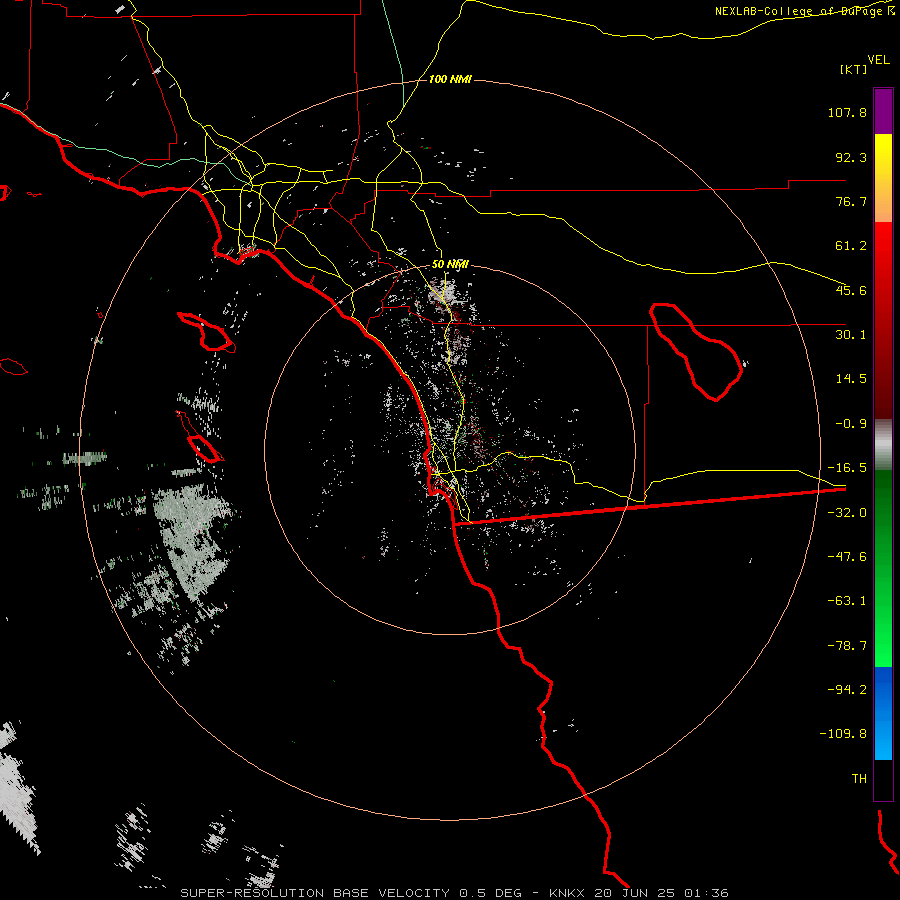This screenshot has width=900, height=900.
Task: Click the KNKX station identifier in caption
Action: point(569,893)
